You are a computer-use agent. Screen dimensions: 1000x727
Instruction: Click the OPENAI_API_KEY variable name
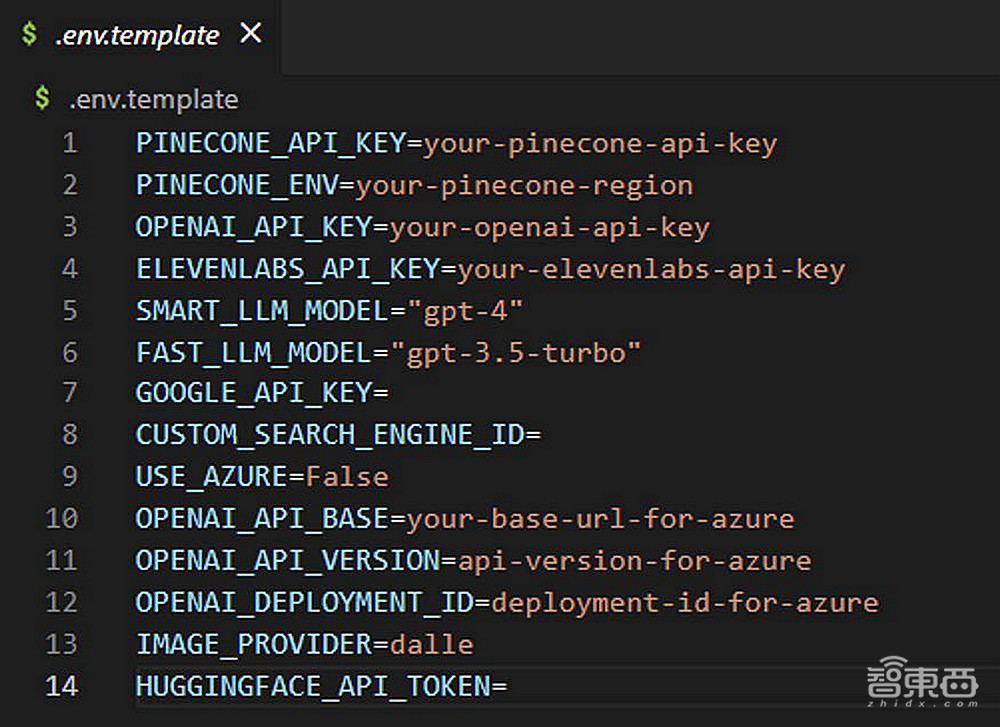(253, 227)
